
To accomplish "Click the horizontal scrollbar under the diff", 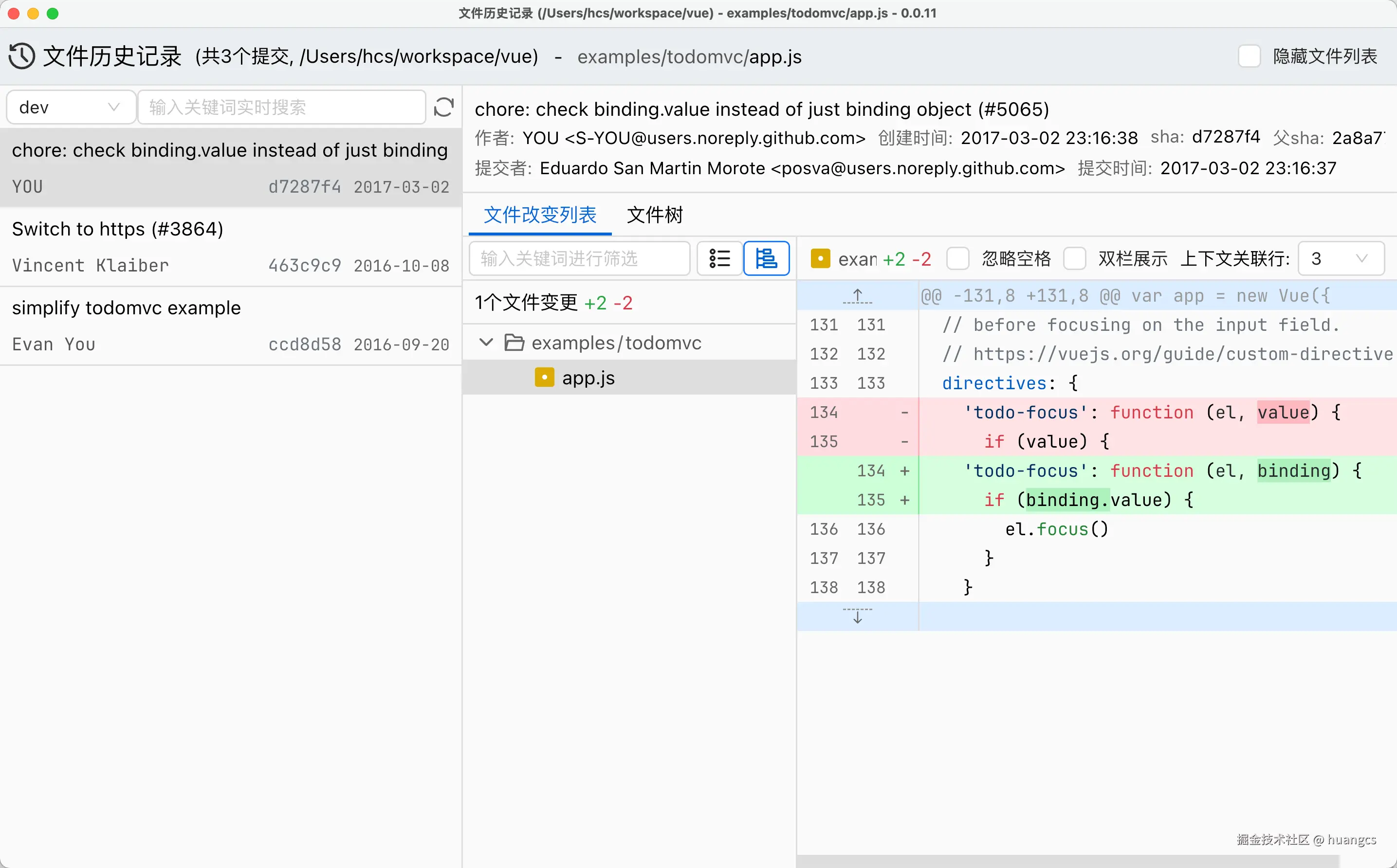I will 1068,861.
